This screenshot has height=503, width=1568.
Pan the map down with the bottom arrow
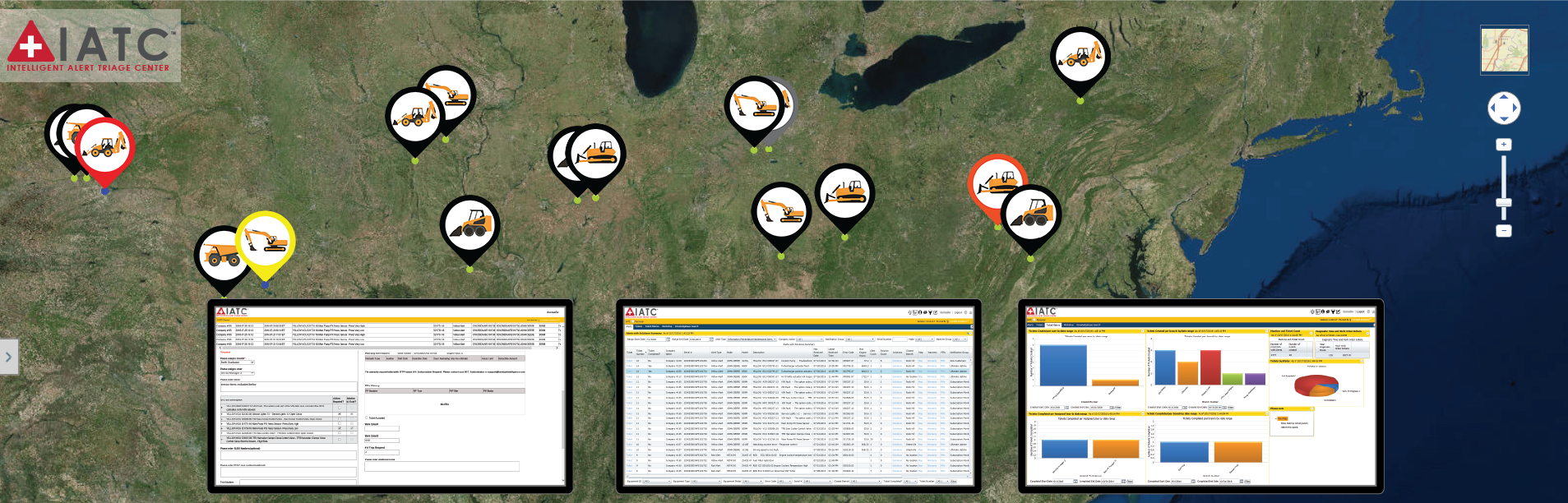tap(1504, 120)
